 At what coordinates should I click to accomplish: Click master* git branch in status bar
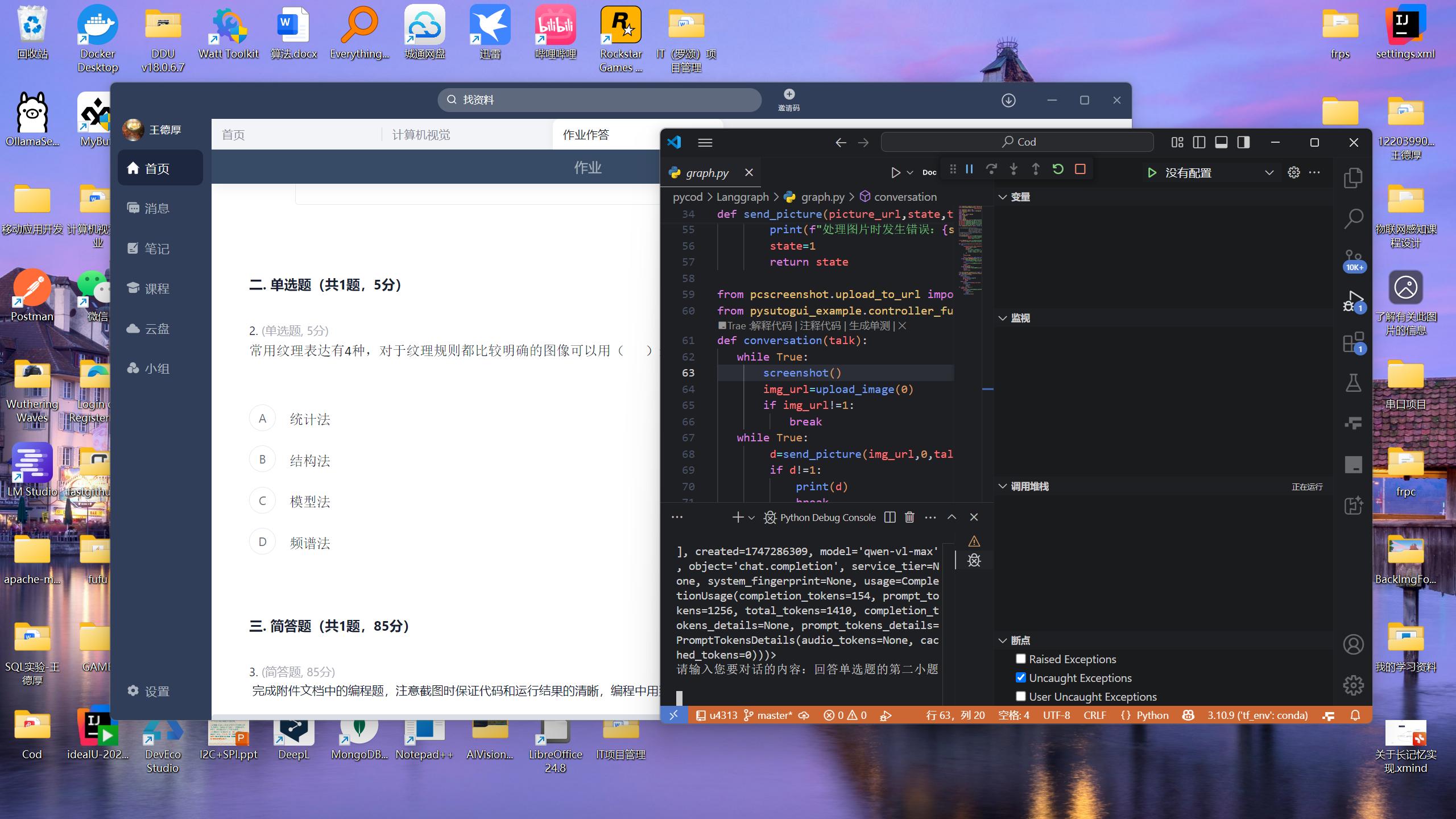pos(768,715)
